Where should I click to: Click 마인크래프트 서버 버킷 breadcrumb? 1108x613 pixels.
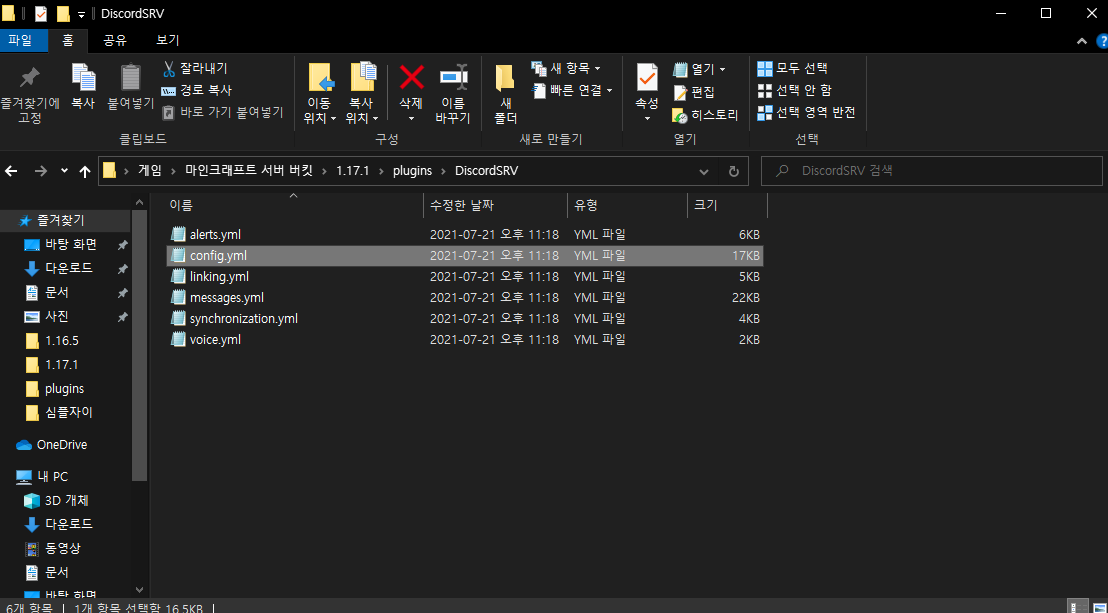tap(248, 171)
